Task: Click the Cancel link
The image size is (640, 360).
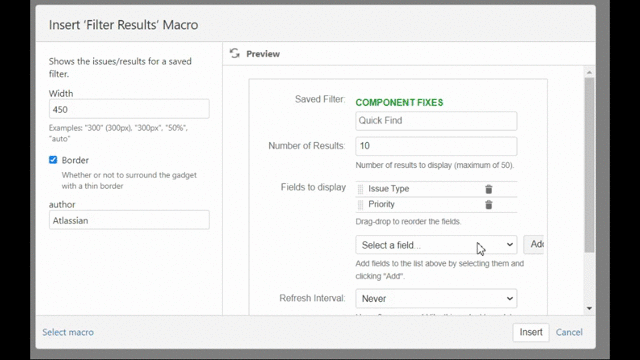Action: pos(569,332)
